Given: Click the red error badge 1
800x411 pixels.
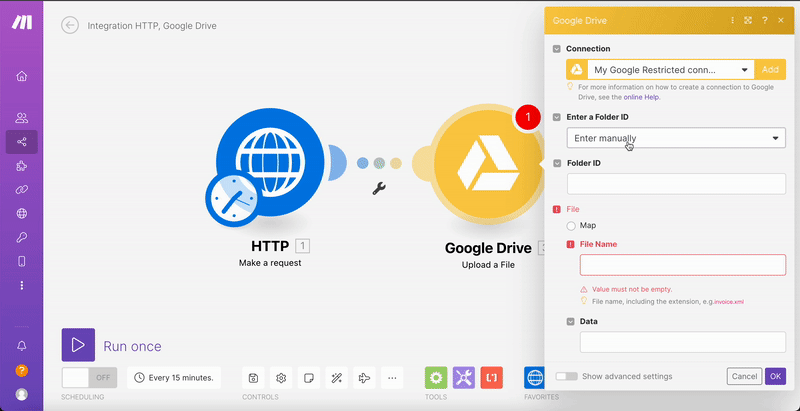Looking at the screenshot, I should tap(528, 117).
